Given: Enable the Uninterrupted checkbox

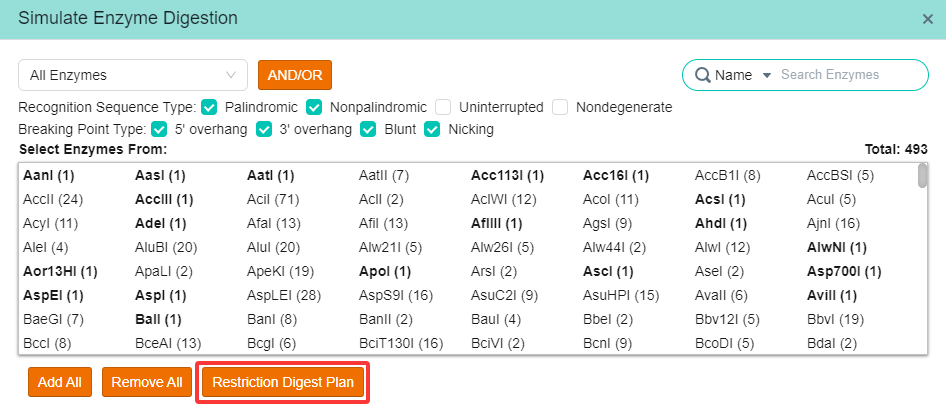Looking at the screenshot, I should tap(443, 107).
